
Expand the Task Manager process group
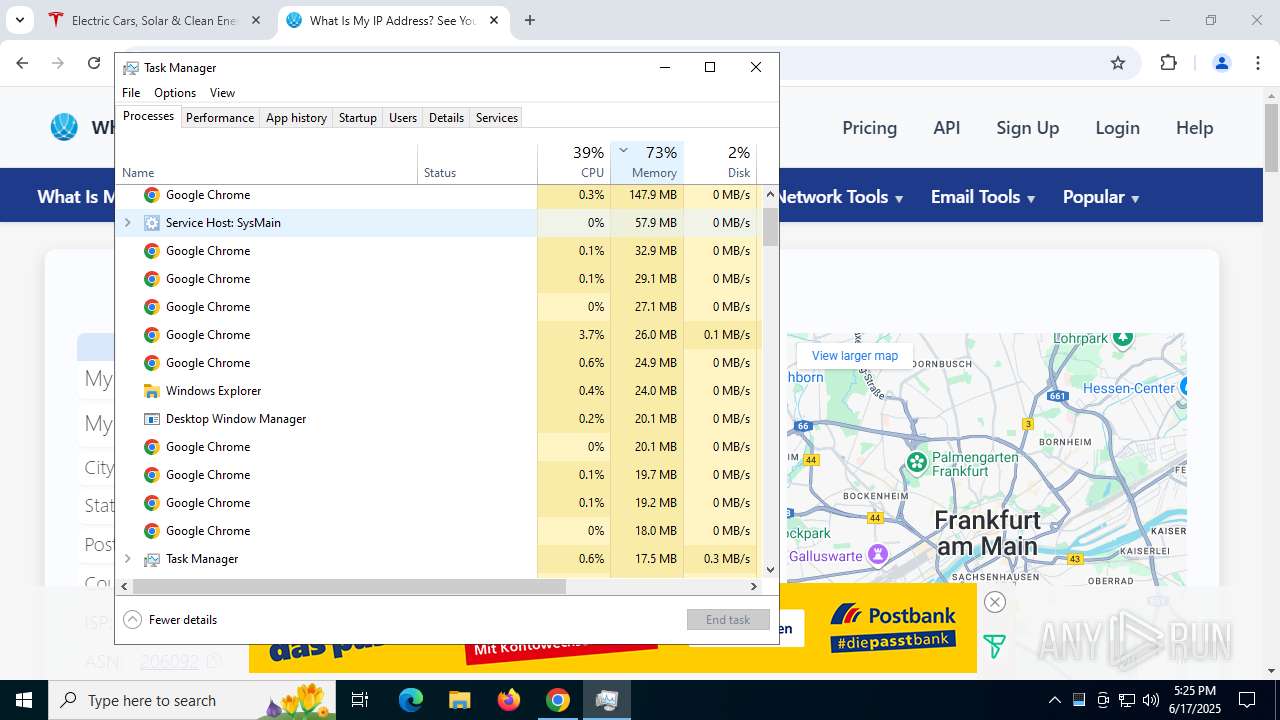point(127,559)
